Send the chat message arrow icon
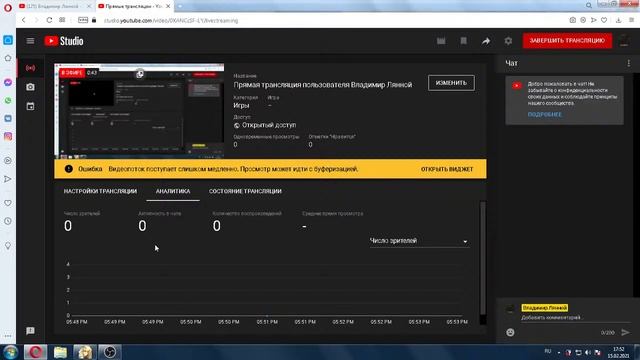 [625, 332]
